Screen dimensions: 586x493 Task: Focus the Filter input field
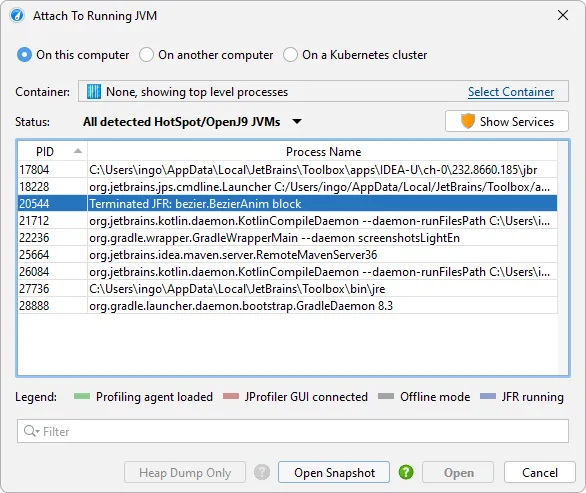293,431
